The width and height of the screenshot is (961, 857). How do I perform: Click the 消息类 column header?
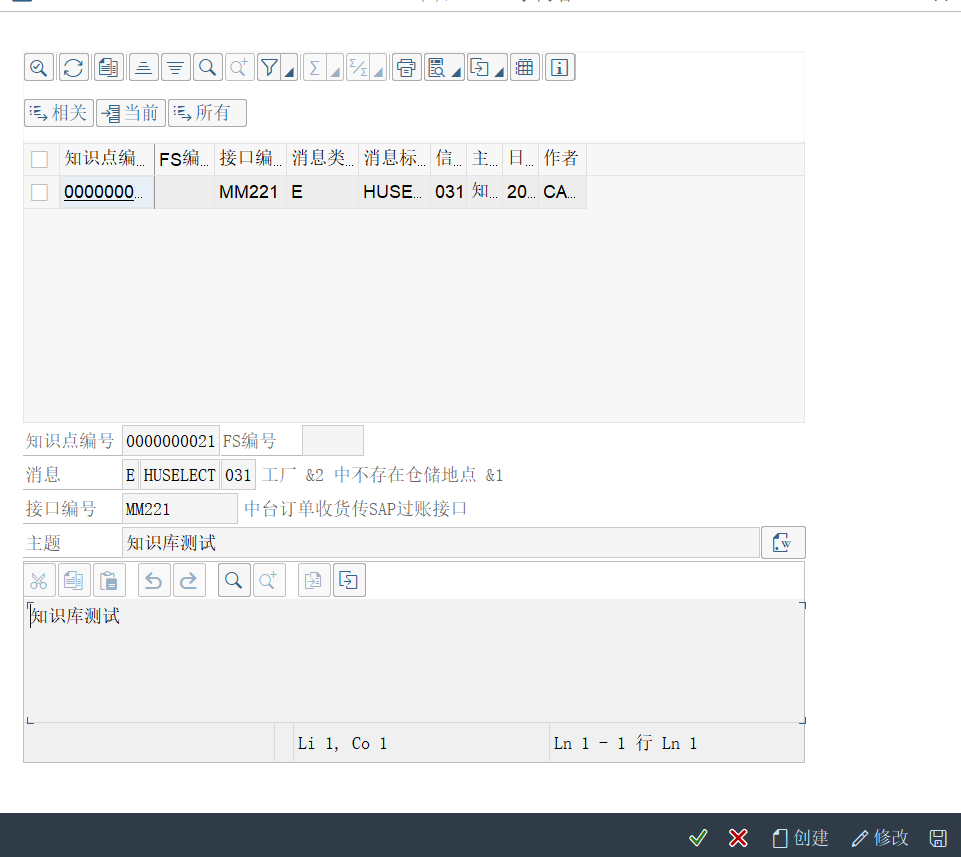322,159
